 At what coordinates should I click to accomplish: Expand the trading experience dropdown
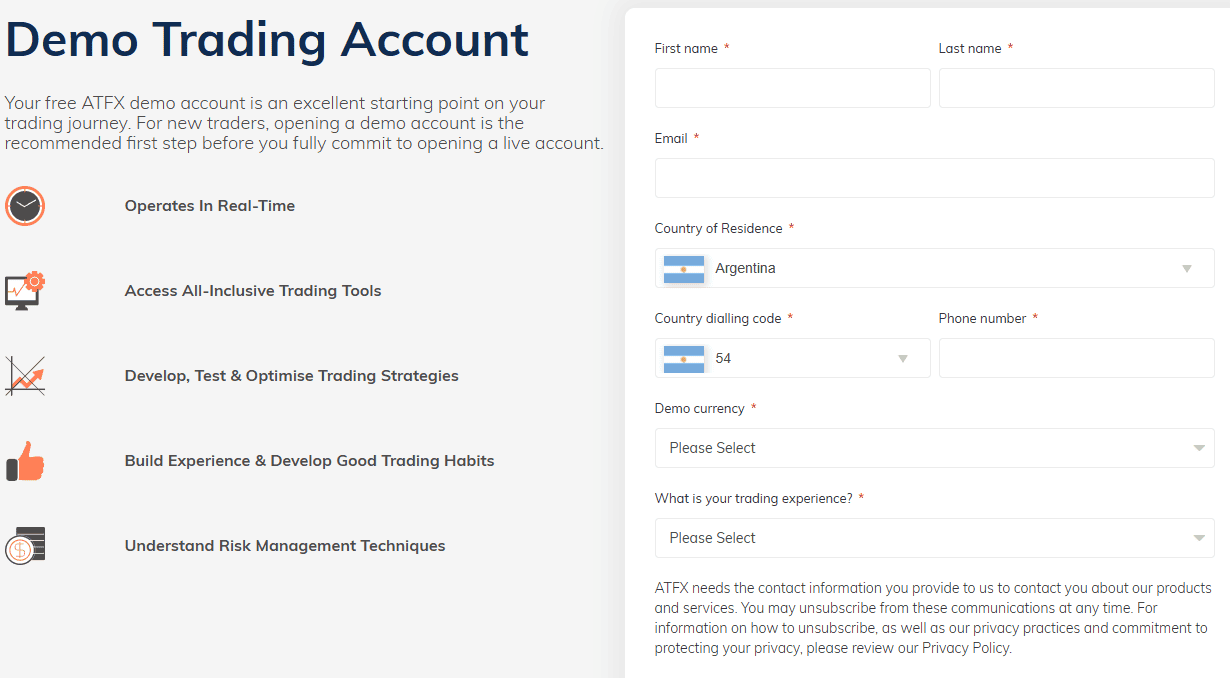[934, 538]
